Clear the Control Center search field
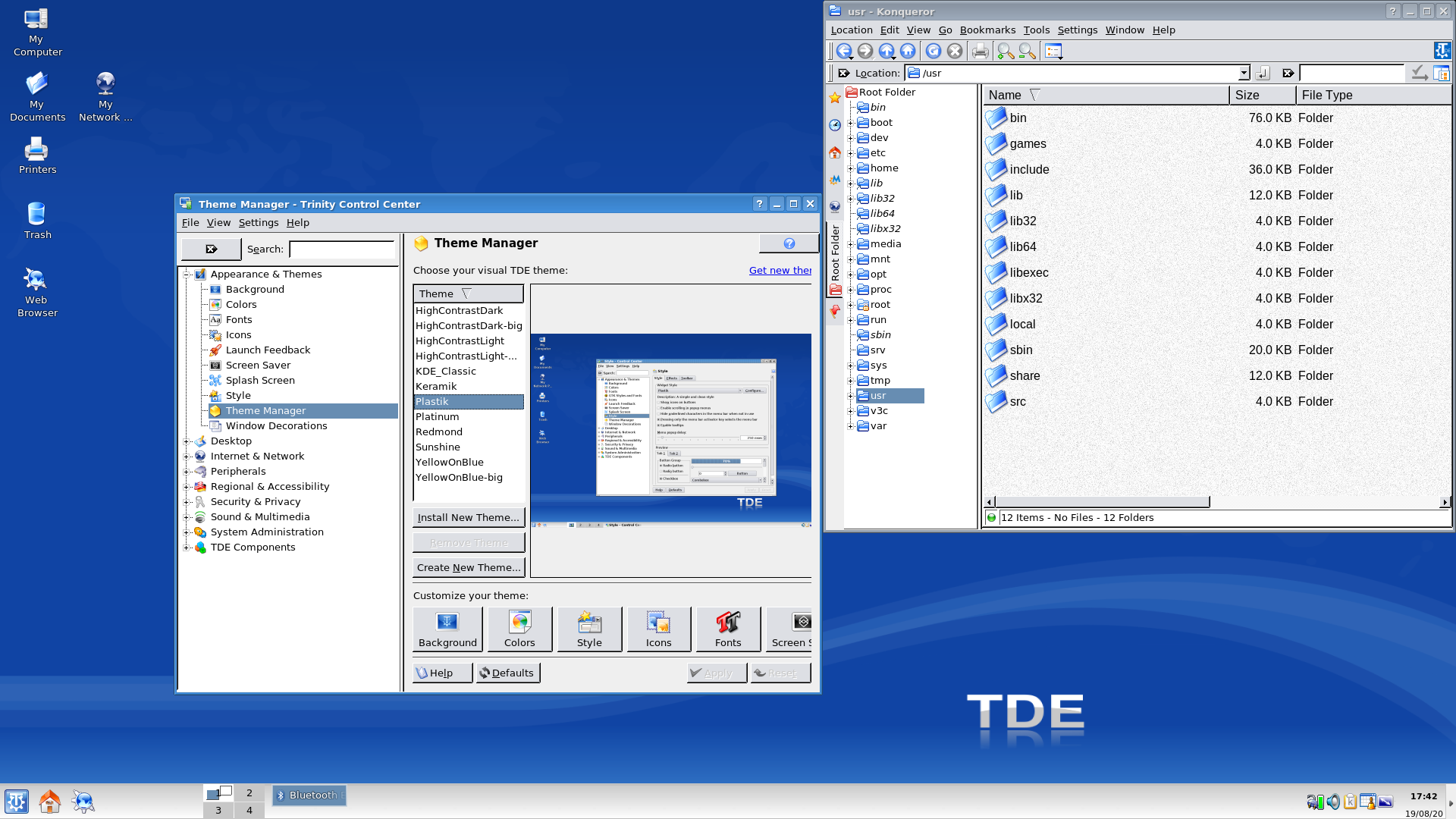Viewport: 1456px width, 819px height. [211, 249]
